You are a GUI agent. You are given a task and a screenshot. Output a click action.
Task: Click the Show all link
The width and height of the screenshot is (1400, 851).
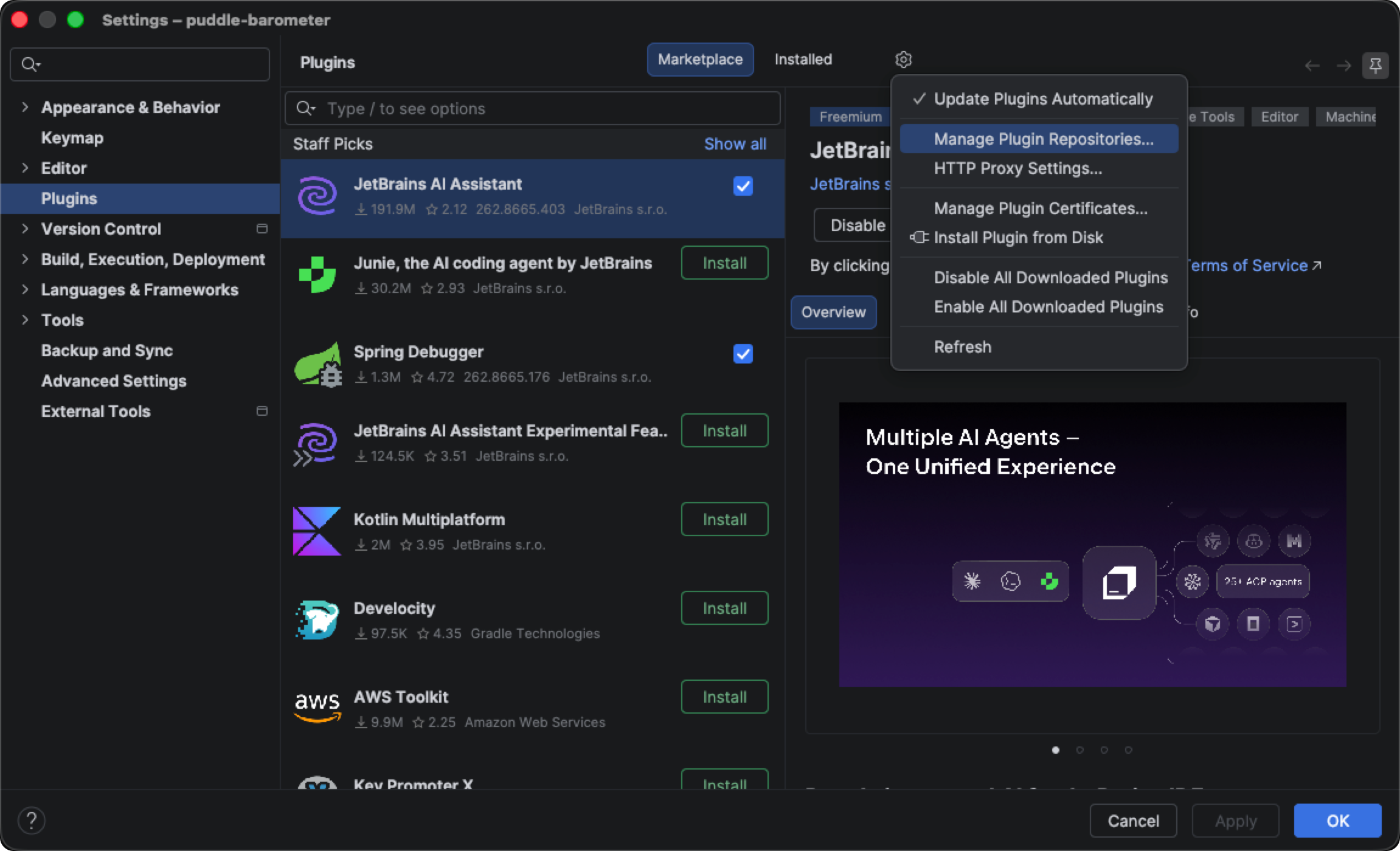click(x=735, y=144)
